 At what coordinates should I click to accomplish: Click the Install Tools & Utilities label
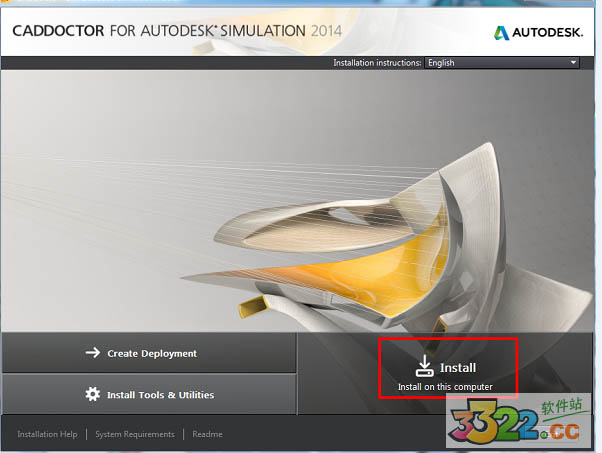click(160, 395)
